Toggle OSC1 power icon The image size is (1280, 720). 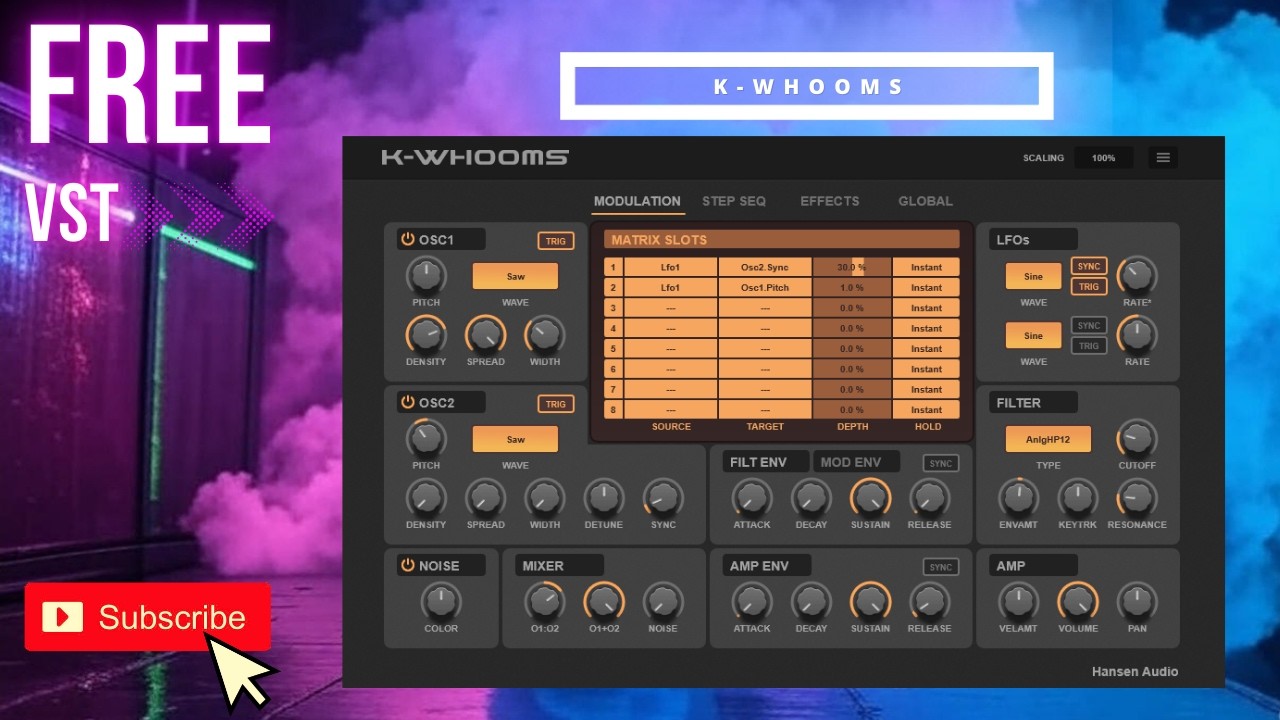[407, 239]
